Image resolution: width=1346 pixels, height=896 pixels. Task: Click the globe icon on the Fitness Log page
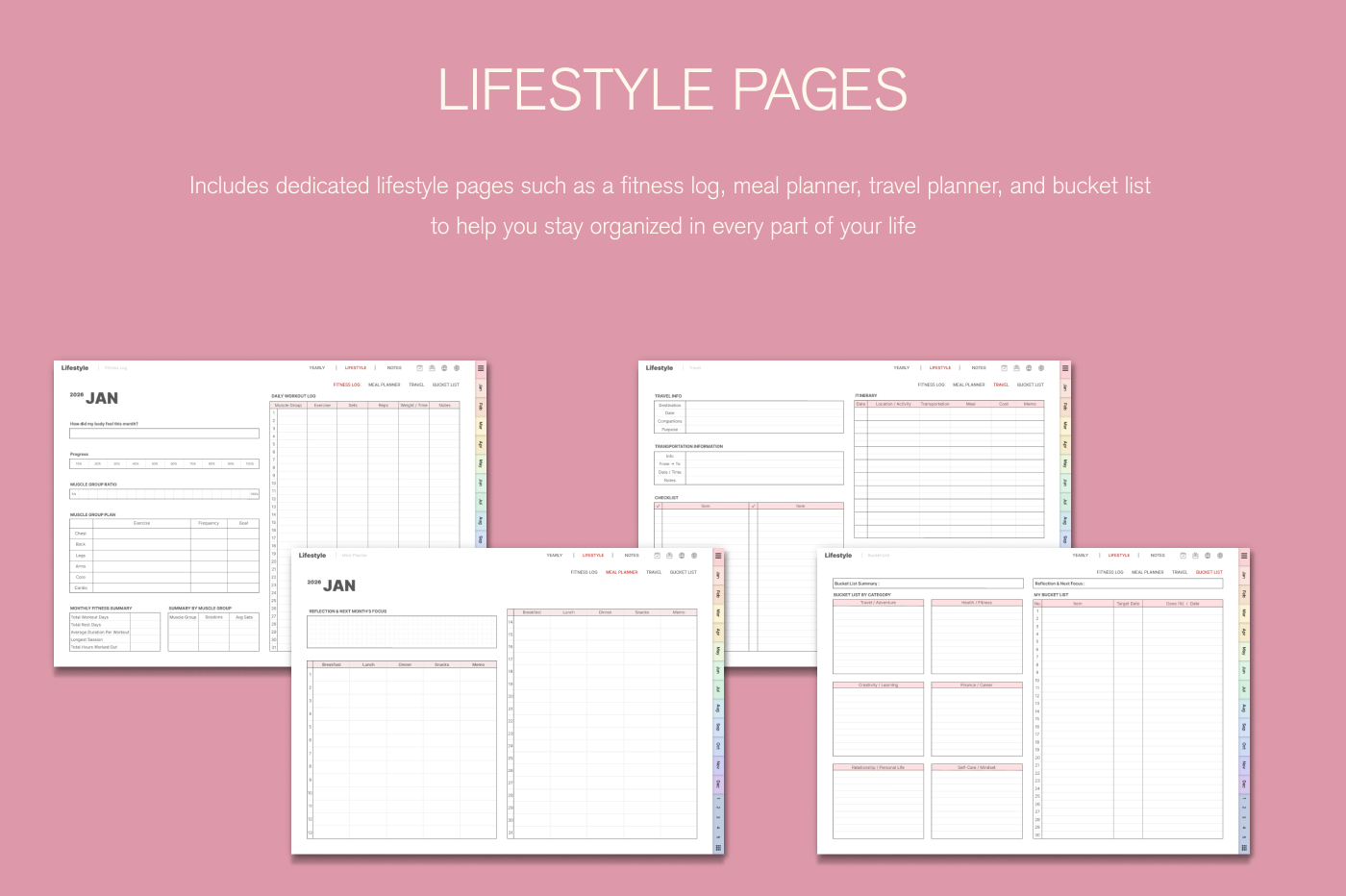point(444,368)
